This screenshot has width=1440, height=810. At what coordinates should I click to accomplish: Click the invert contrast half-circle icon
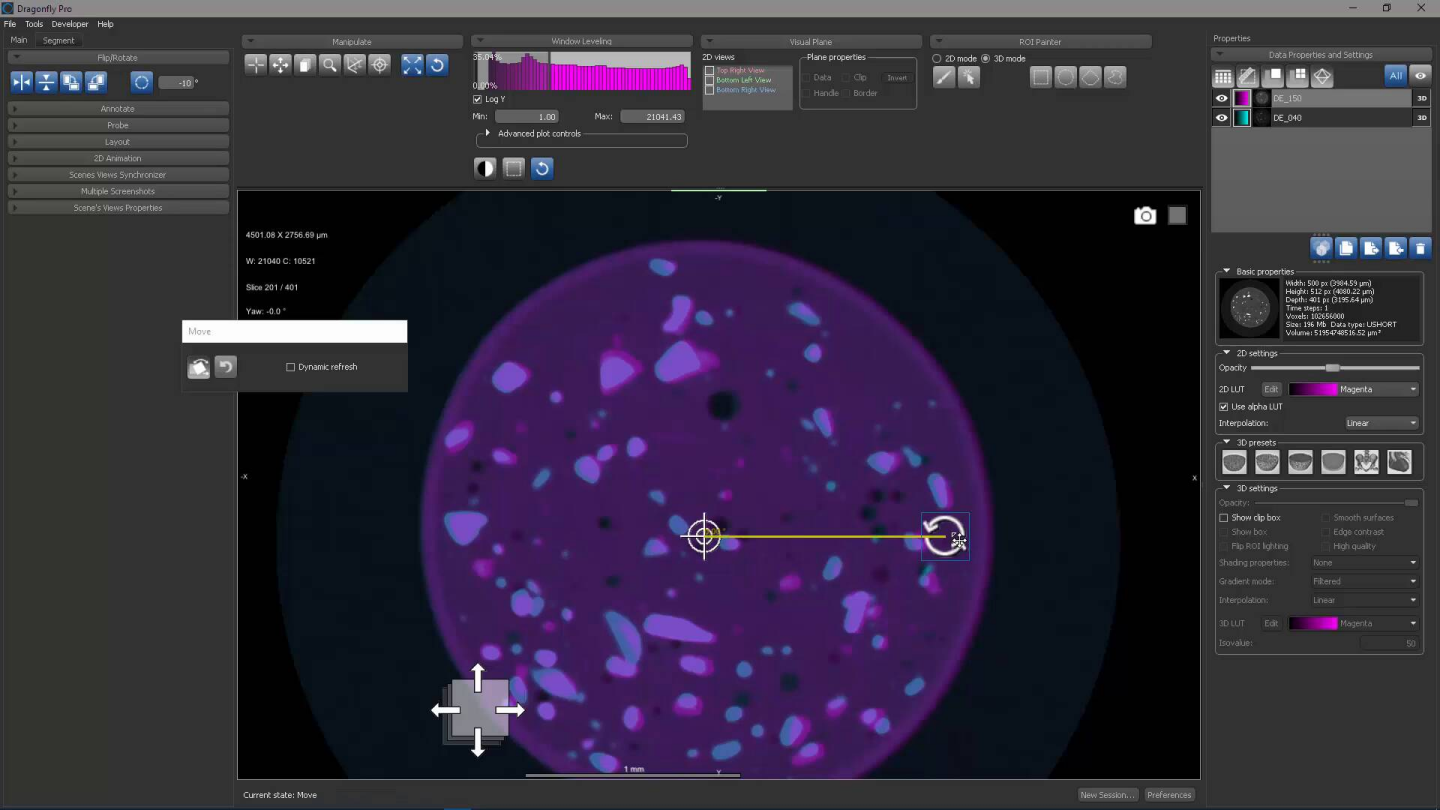click(485, 168)
